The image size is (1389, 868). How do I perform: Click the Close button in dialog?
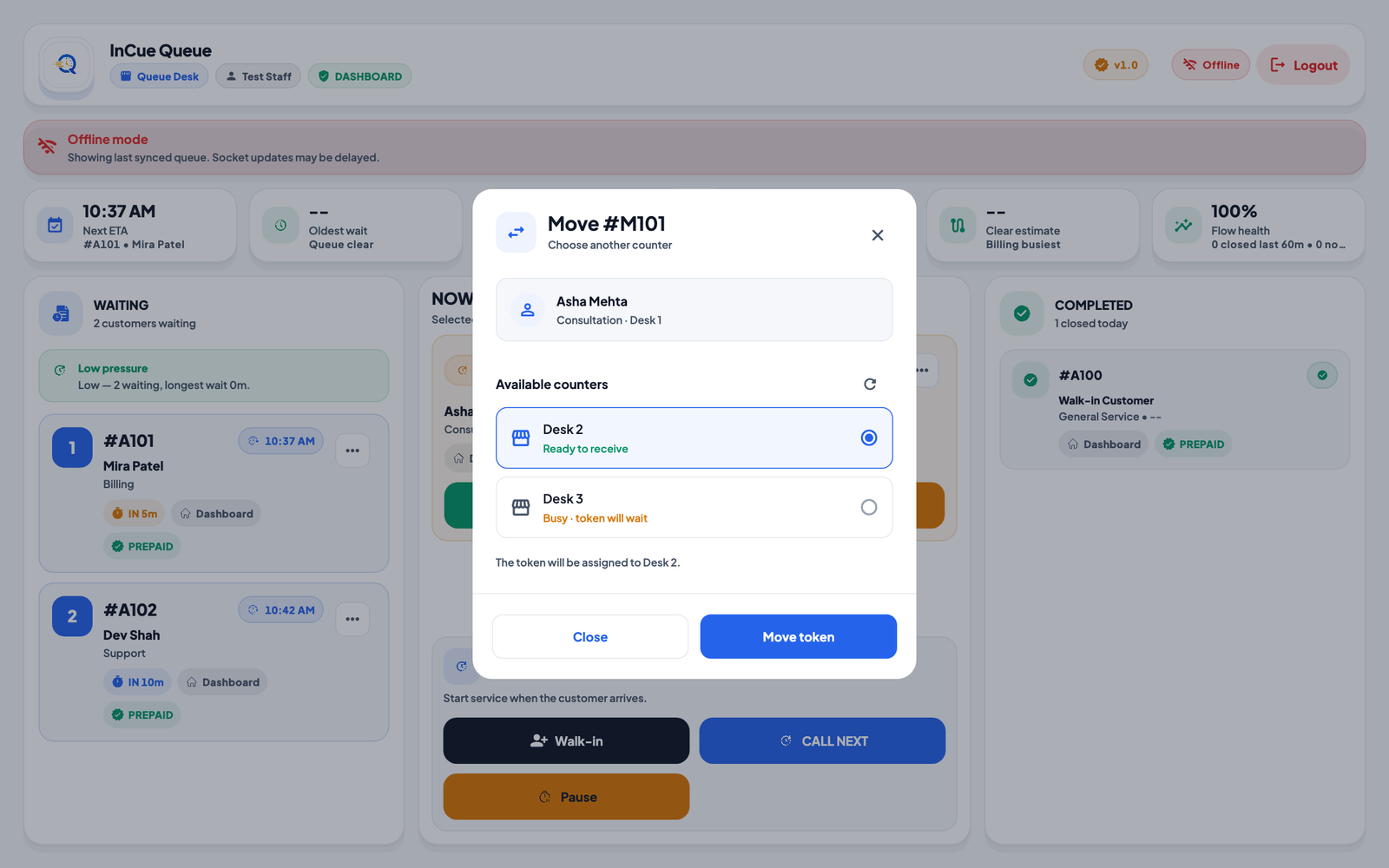(590, 637)
